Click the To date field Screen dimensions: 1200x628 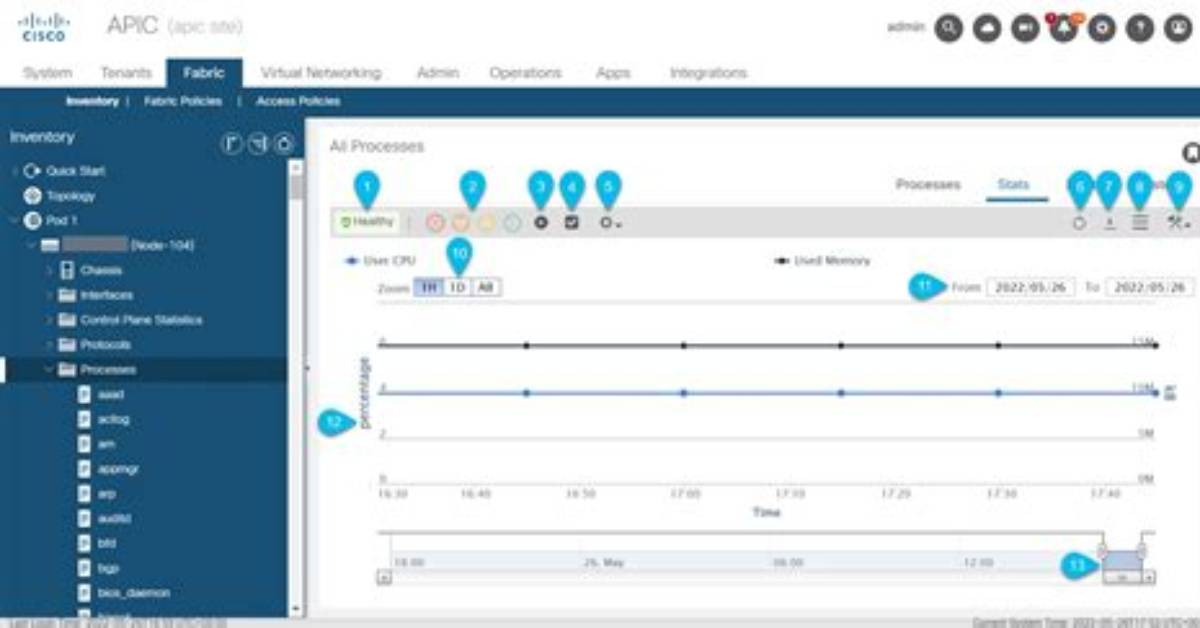(x=1151, y=287)
